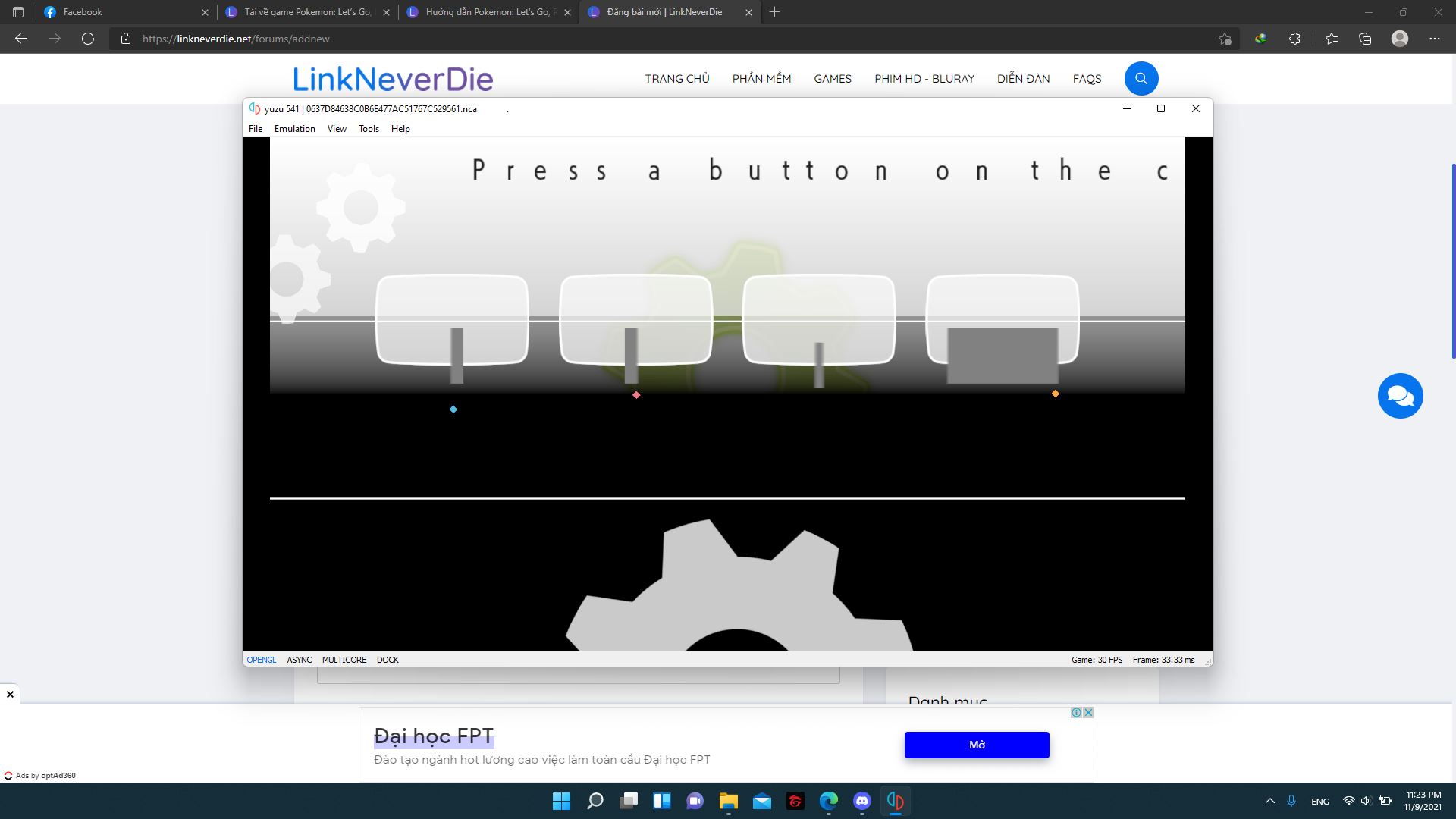The image size is (1456, 819).
Task: Open the DIỄN ĐÀN navigation link
Action: coord(1023,79)
